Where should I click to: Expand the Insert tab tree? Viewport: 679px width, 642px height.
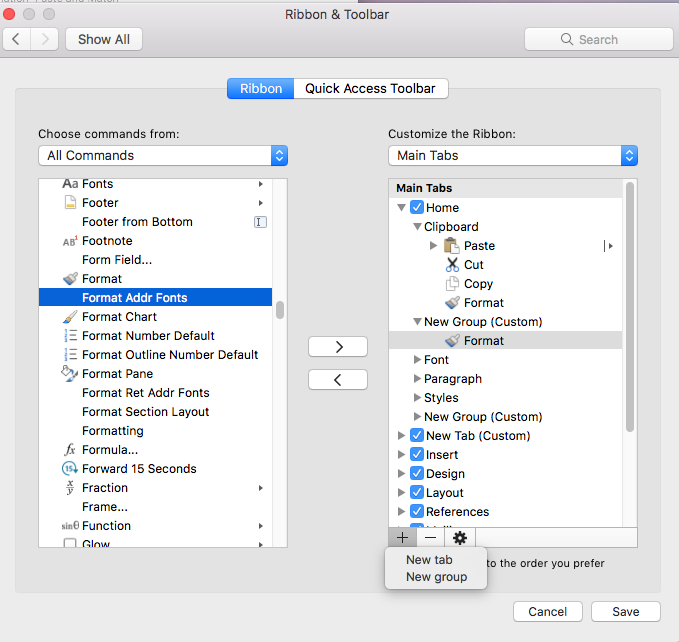(401, 454)
